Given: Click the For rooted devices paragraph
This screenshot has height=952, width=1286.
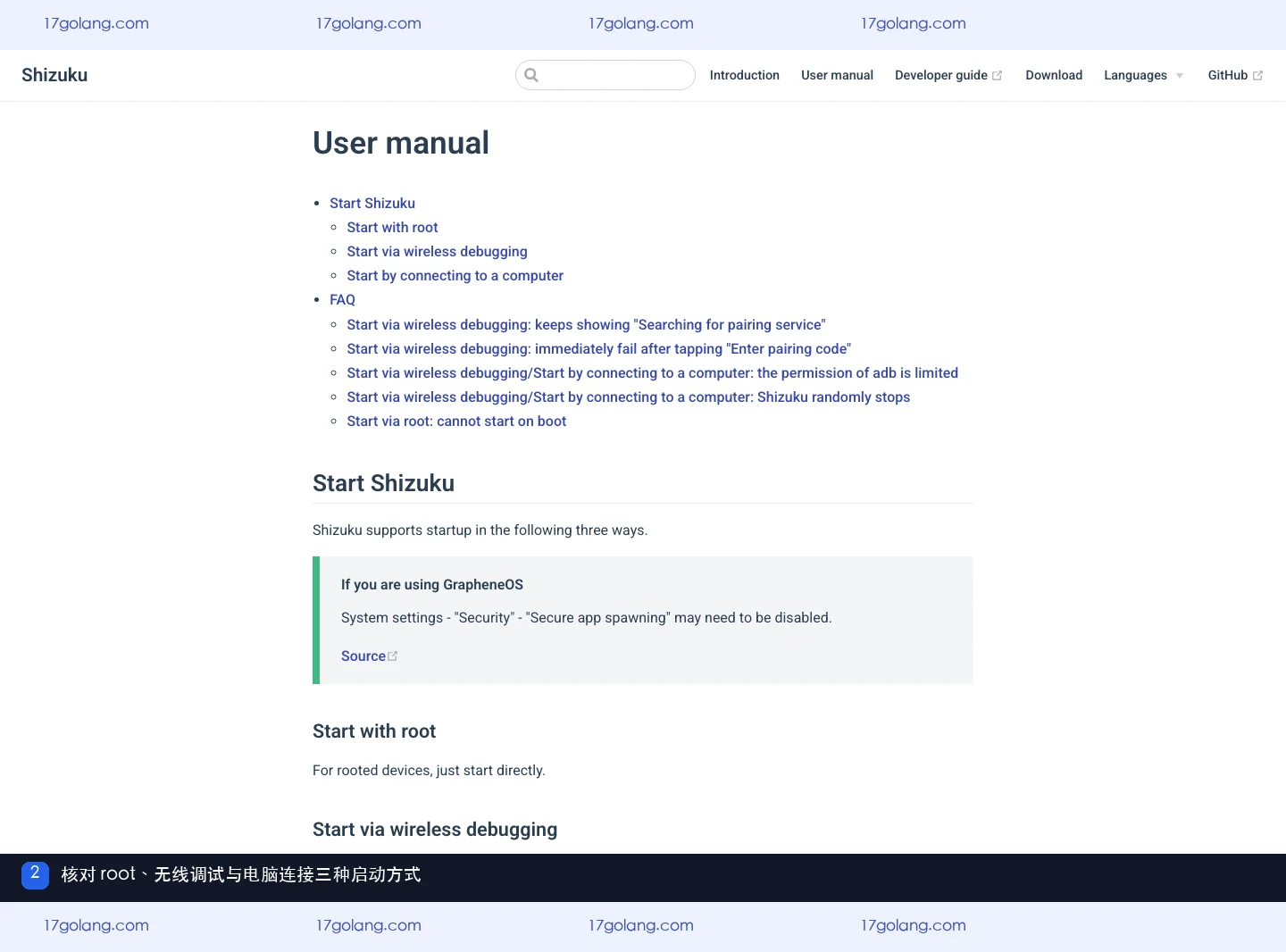Looking at the screenshot, I should (x=429, y=771).
